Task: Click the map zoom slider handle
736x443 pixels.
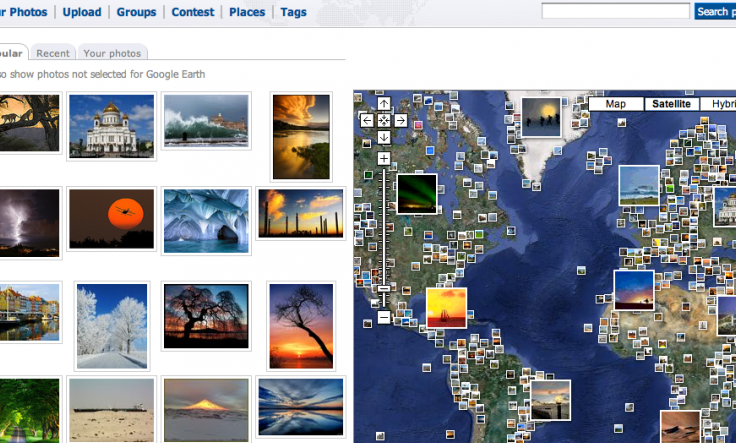Action: [x=384, y=290]
